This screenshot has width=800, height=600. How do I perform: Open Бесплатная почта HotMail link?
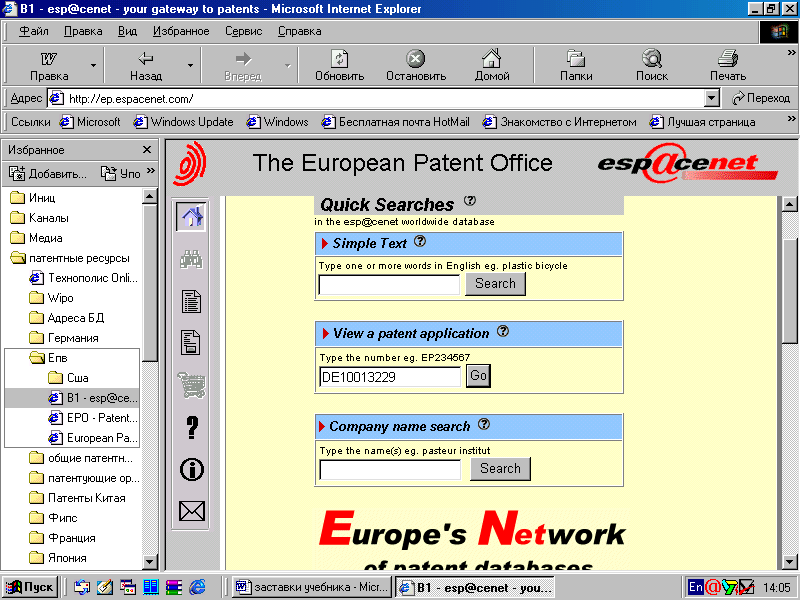(x=395, y=122)
